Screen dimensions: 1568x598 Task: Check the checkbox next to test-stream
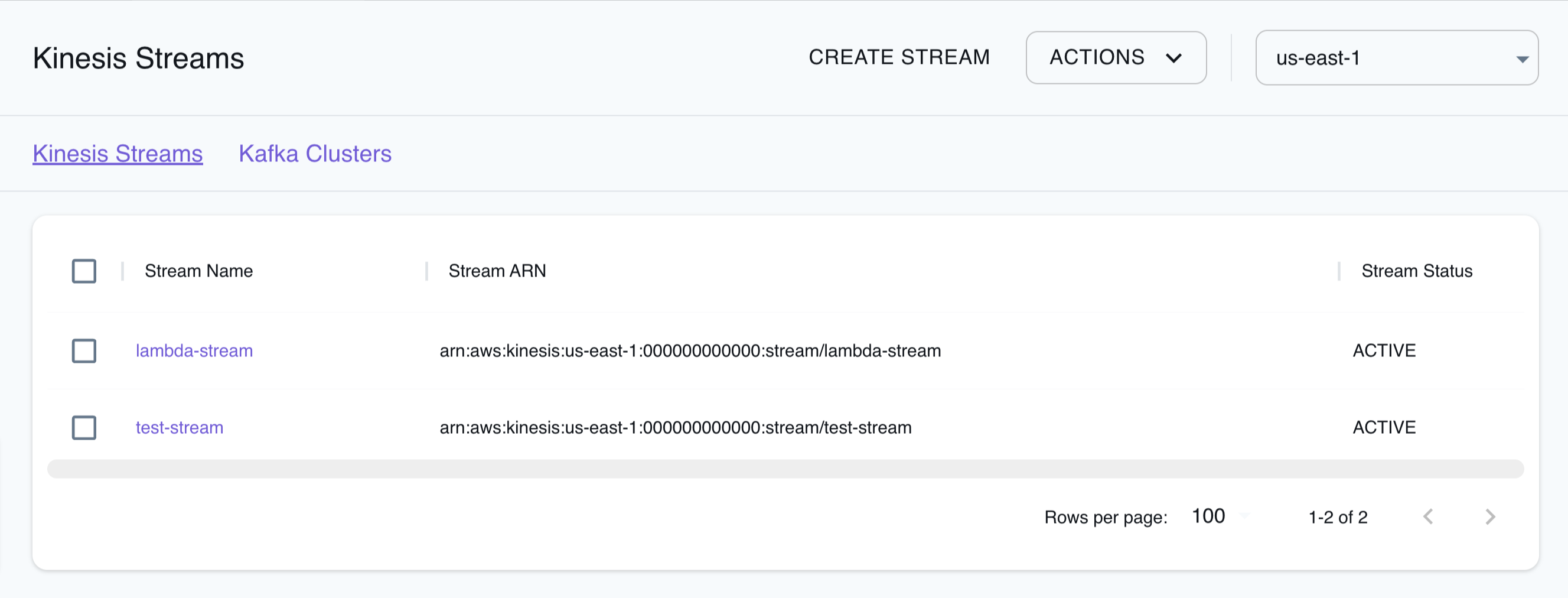click(x=84, y=427)
